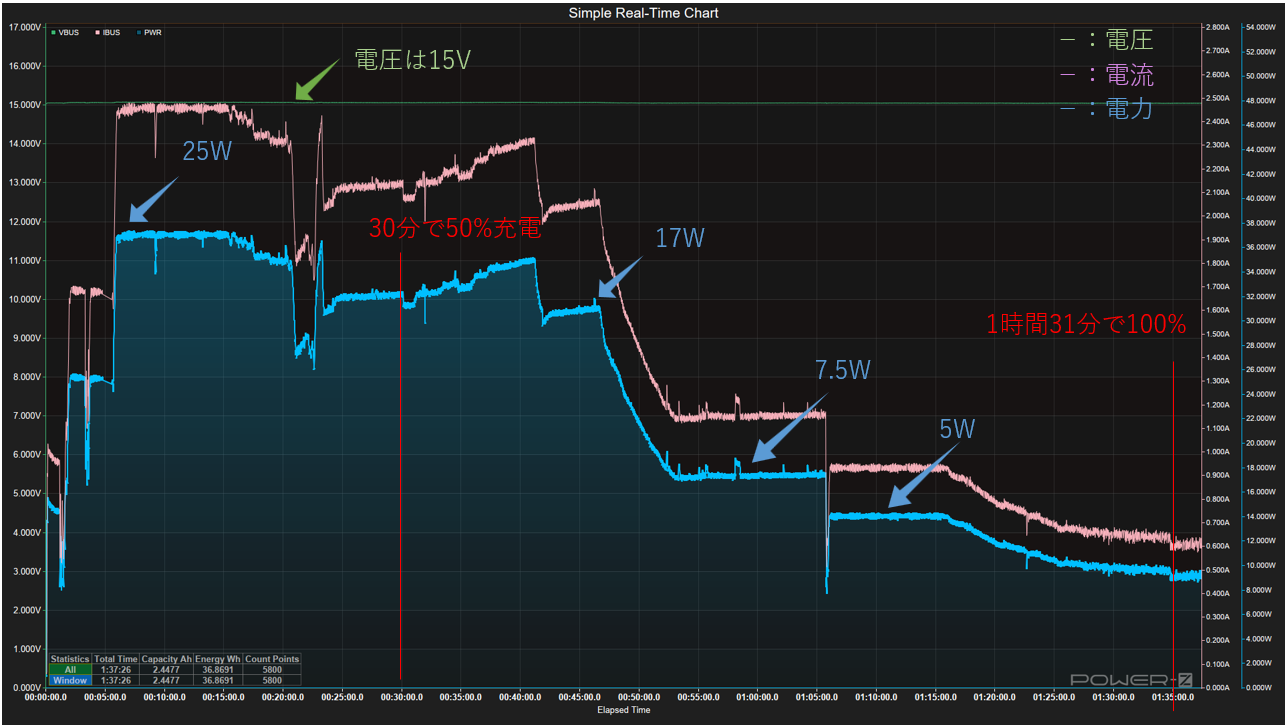Select the blue Window statistics row
The height and width of the screenshot is (727, 1285).
[174, 680]
